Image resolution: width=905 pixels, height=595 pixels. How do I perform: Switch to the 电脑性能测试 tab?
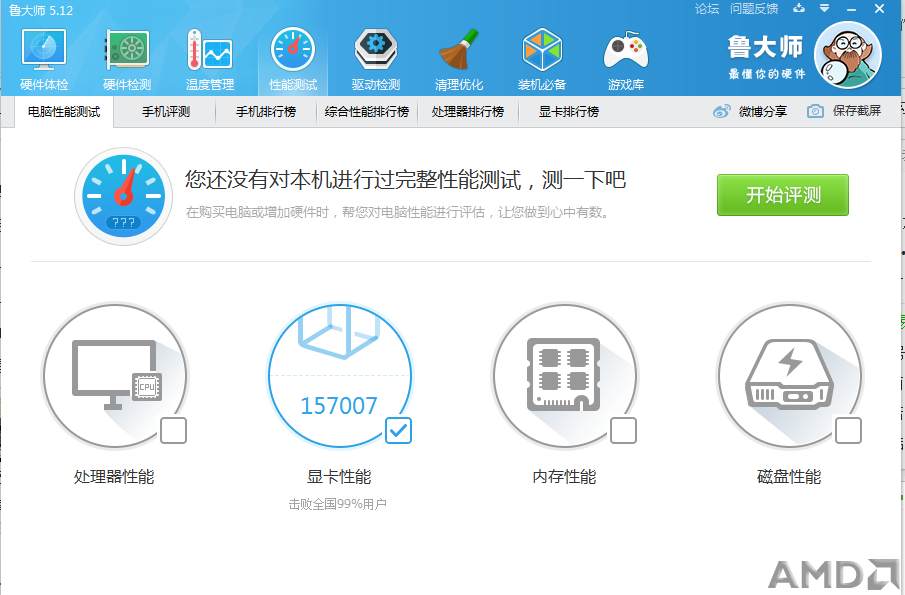pyautogui.click(x=64, y=111)
